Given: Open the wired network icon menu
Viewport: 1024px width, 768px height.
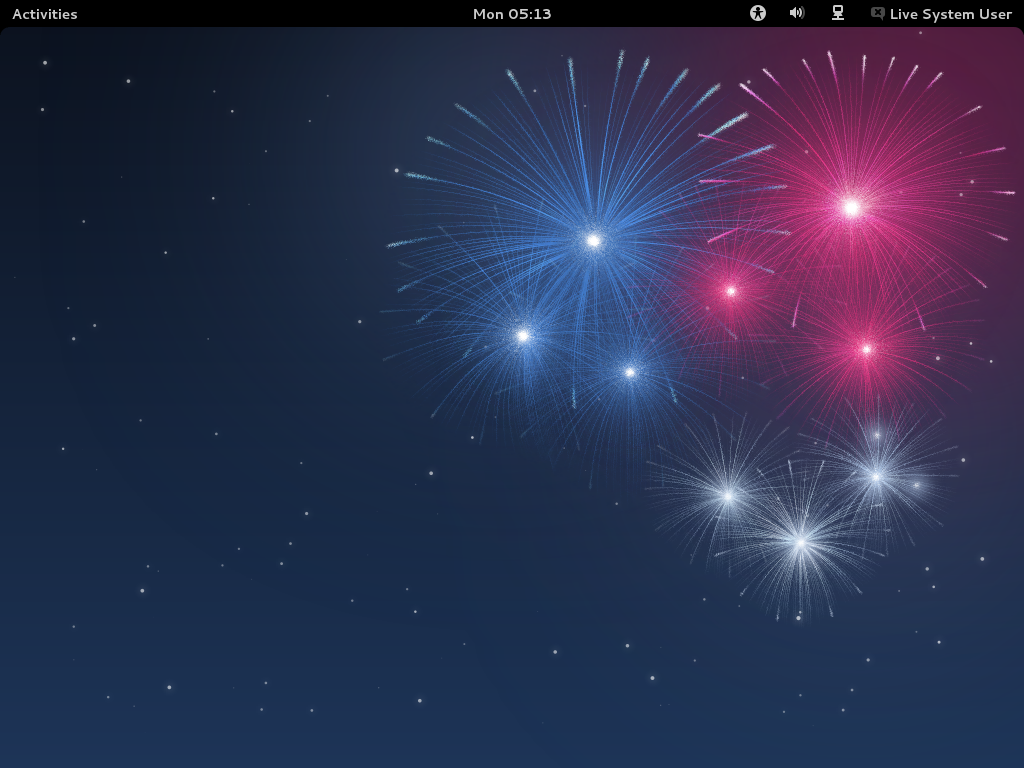Looking at the screenshot, I should [x=838, y=13].
